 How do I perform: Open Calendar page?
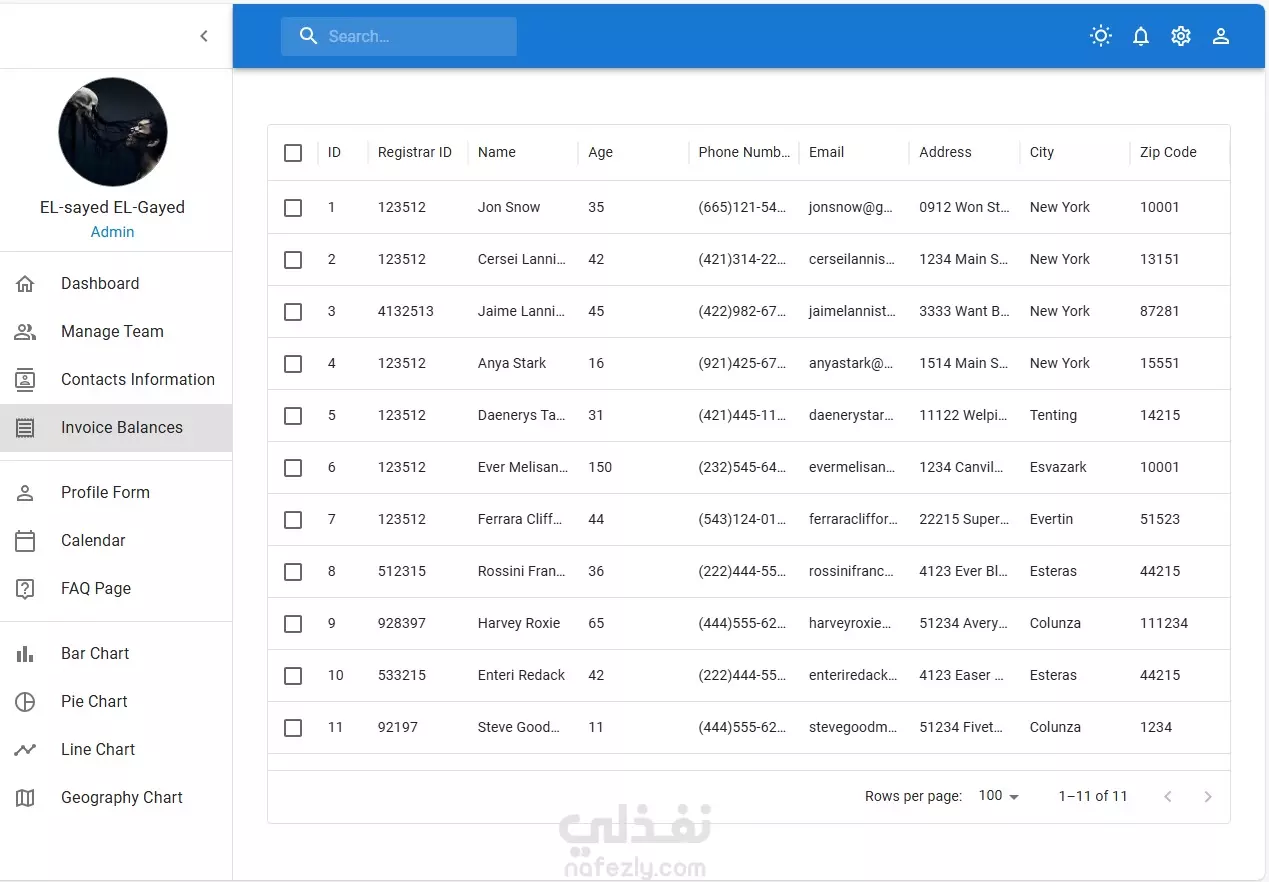click(116, 541)
